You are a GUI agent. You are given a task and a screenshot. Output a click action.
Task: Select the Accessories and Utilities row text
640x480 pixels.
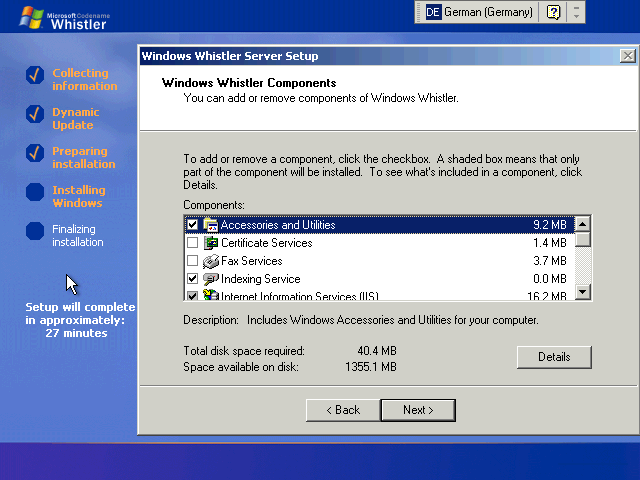pyautogui.click(x=278, y=225)
